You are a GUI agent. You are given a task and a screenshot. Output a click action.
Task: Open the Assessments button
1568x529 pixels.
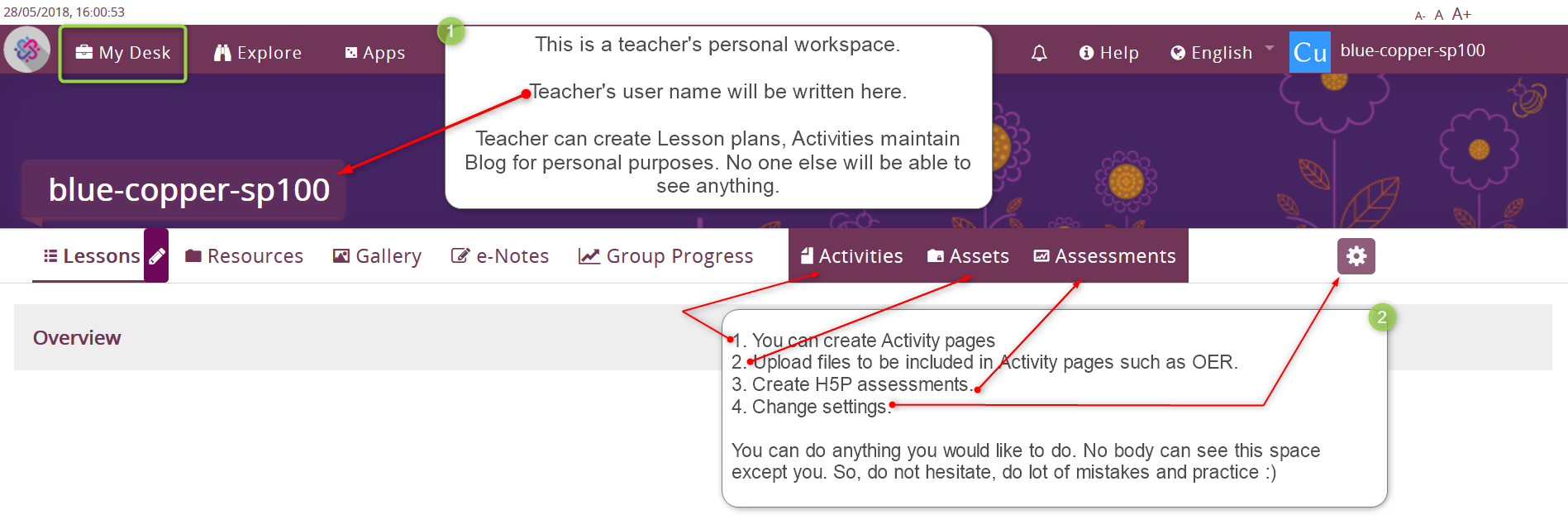(x=1104, y=256)
